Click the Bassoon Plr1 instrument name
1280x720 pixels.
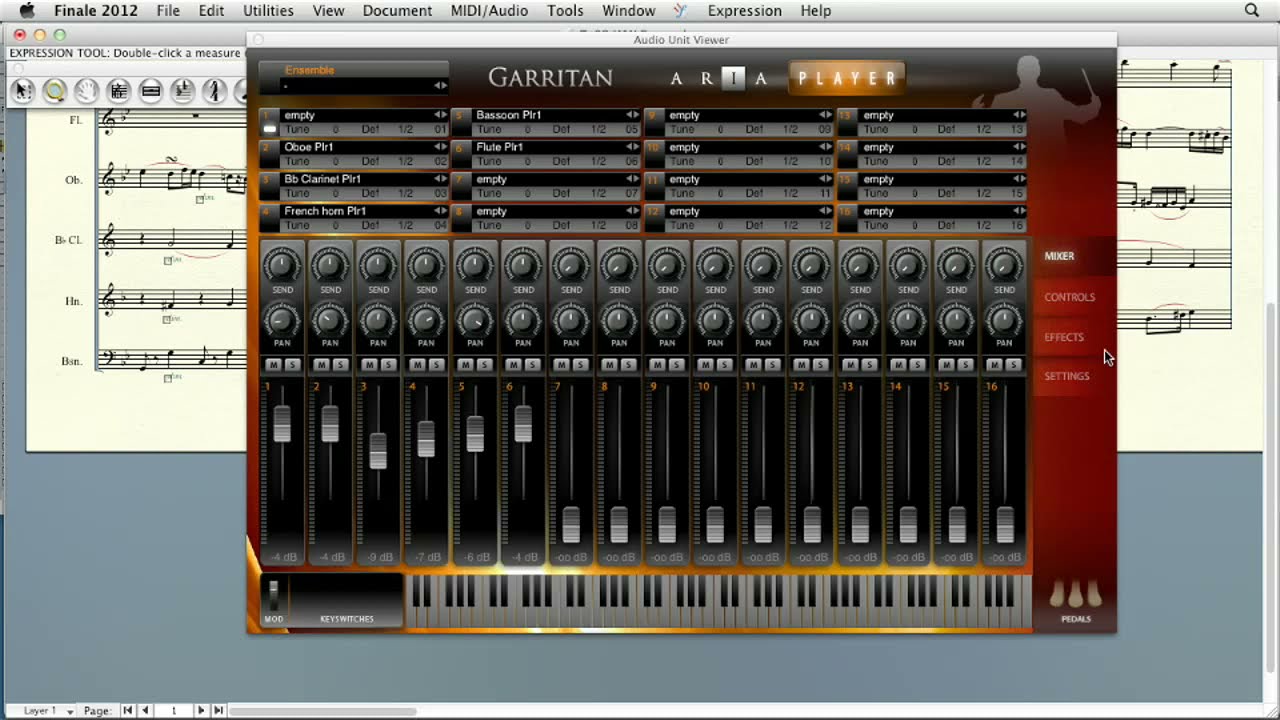click(x=508, y=115)
